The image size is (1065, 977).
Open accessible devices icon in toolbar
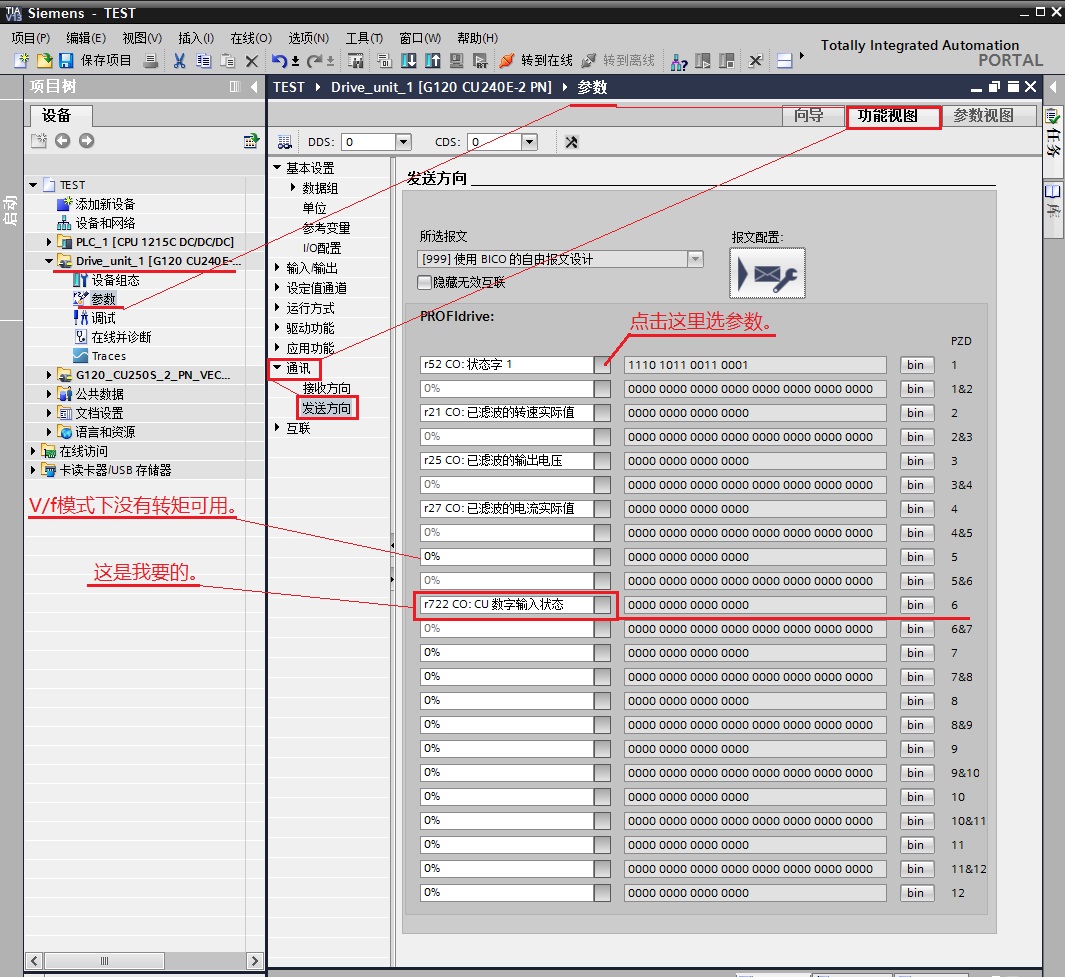point(679,62)
